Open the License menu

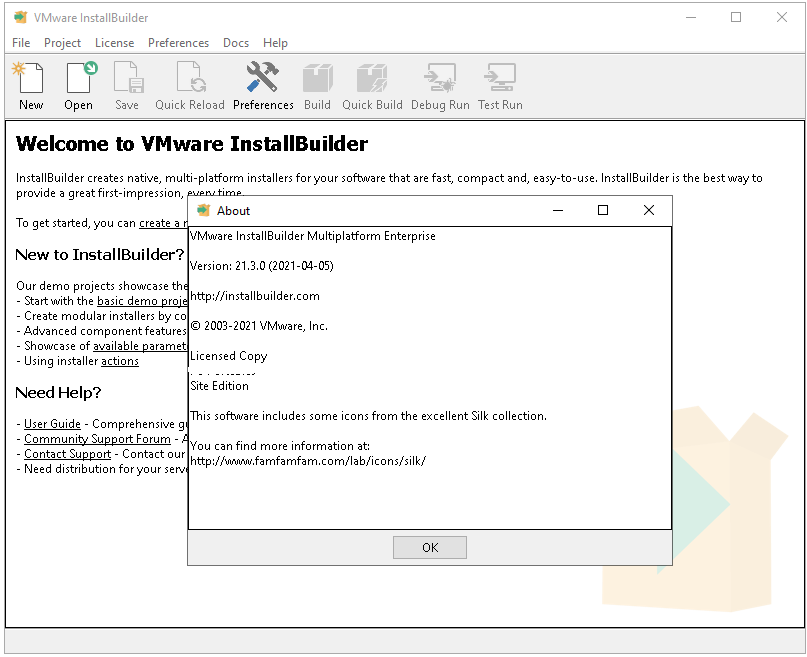[114, 43]
